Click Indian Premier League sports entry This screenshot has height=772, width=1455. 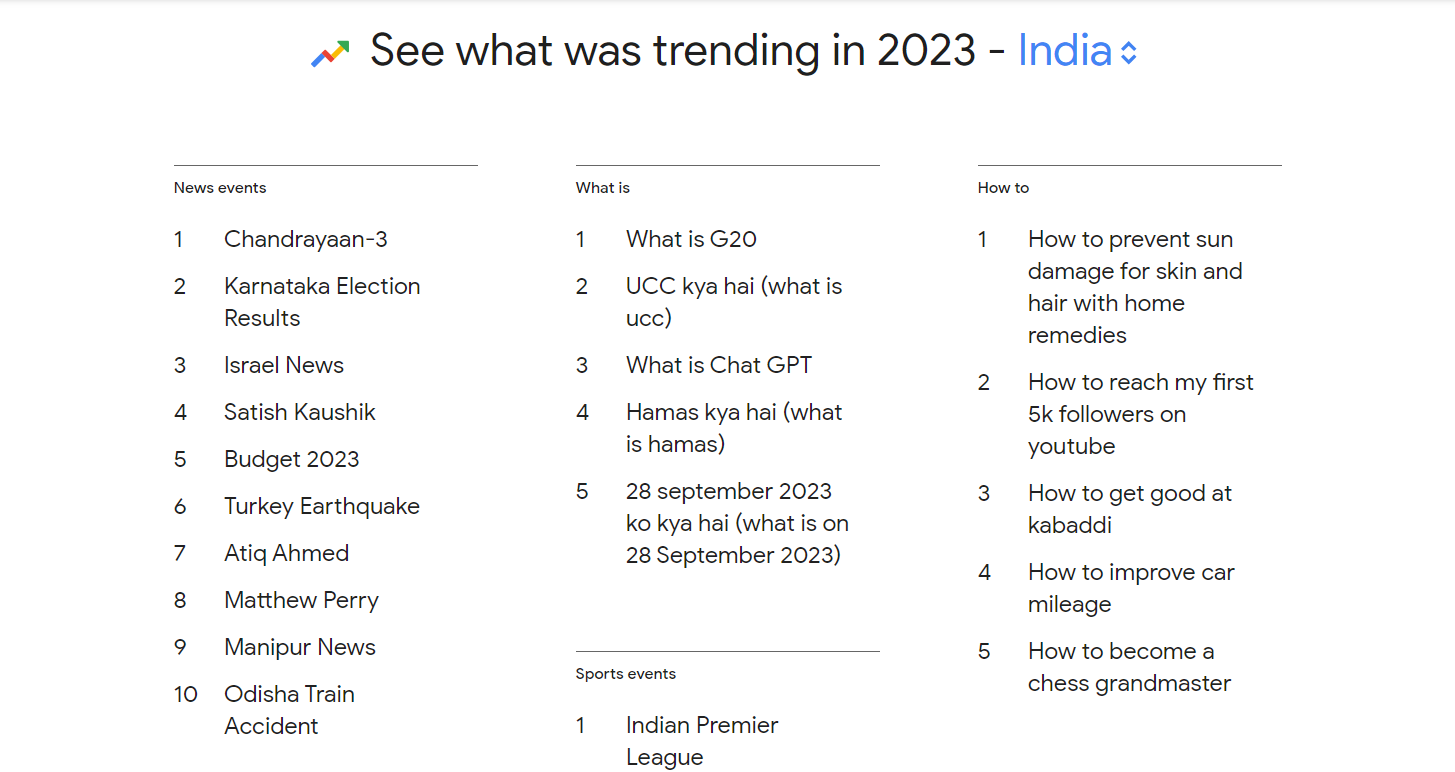coord(701,741)
